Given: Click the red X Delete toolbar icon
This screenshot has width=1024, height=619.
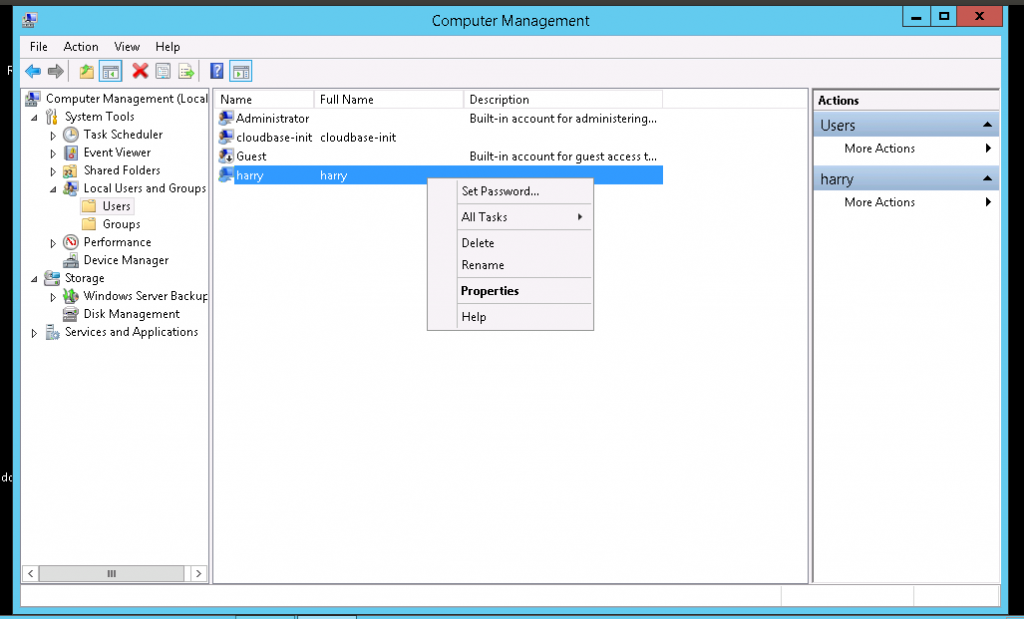Looking at the screenshot, I should point(140,71).
